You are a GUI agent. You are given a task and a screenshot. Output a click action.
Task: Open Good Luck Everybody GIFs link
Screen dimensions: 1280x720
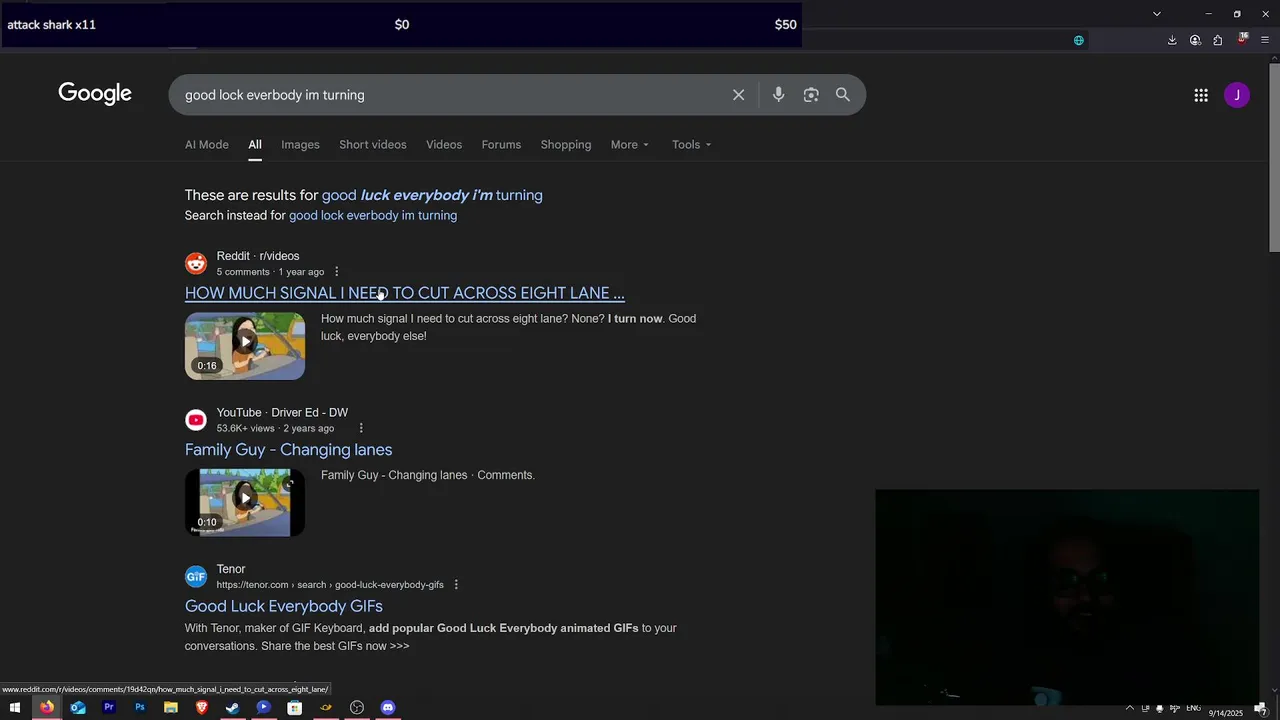(284, 606)
